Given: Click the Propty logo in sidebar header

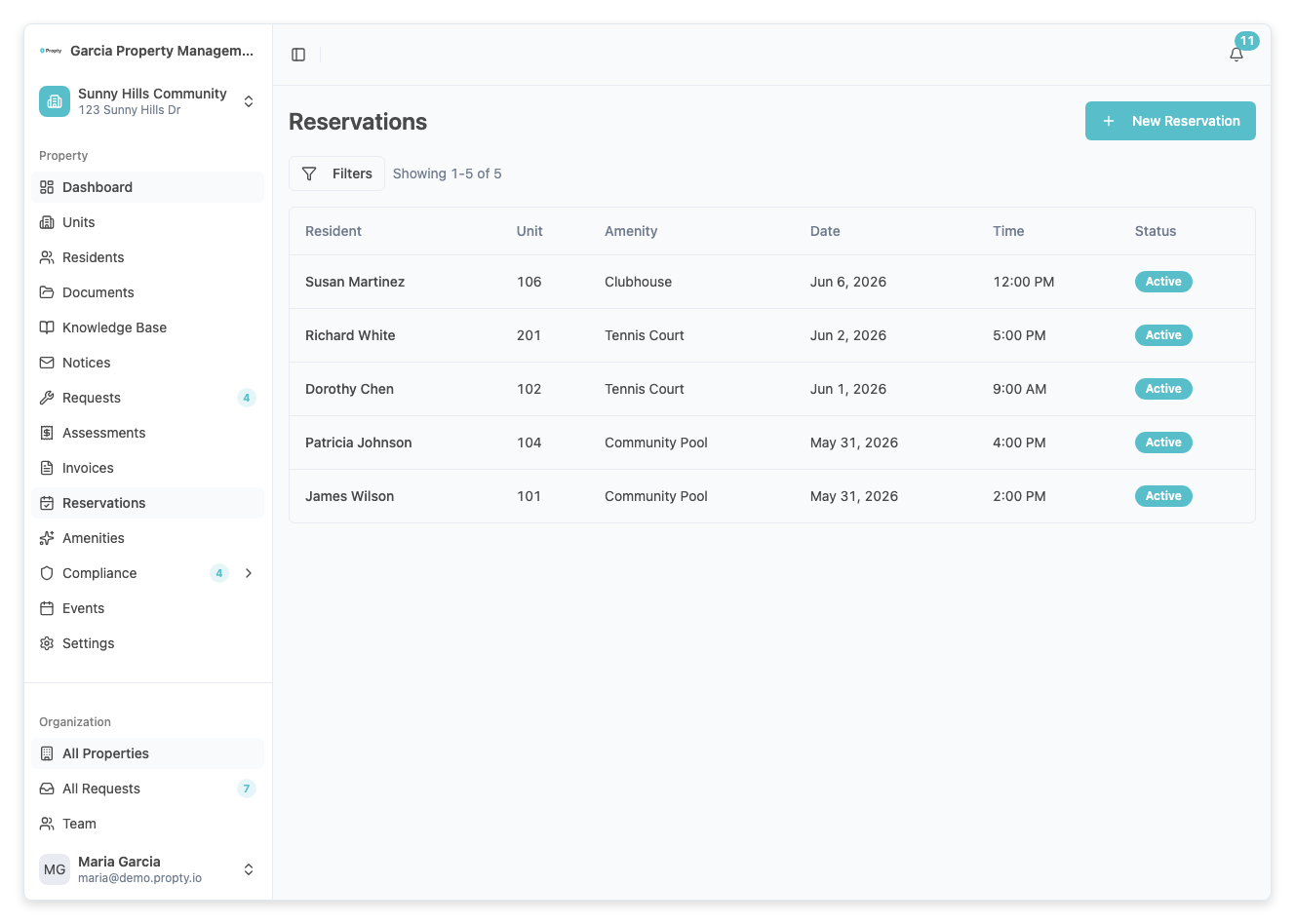Looking at the screenshot, I should click(x=51, y=51).
